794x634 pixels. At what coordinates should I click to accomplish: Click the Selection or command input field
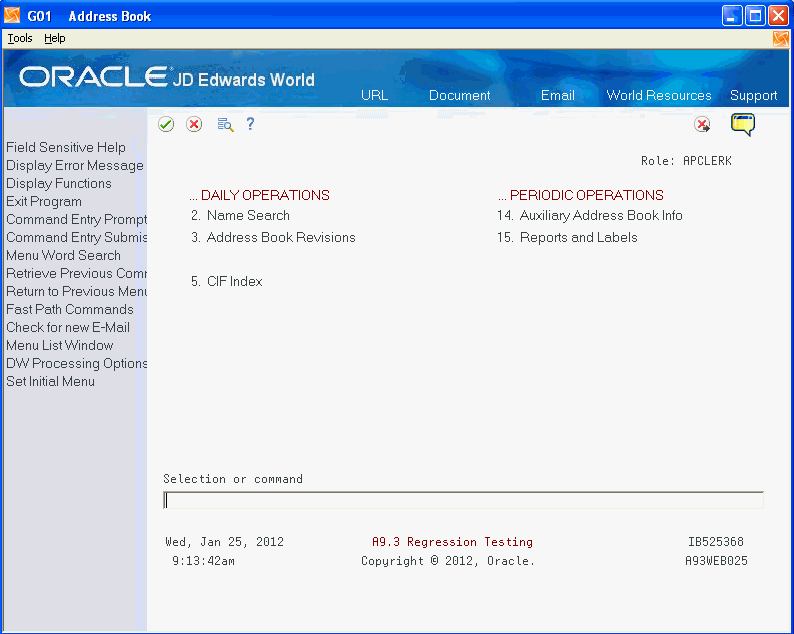click(463, 500)
